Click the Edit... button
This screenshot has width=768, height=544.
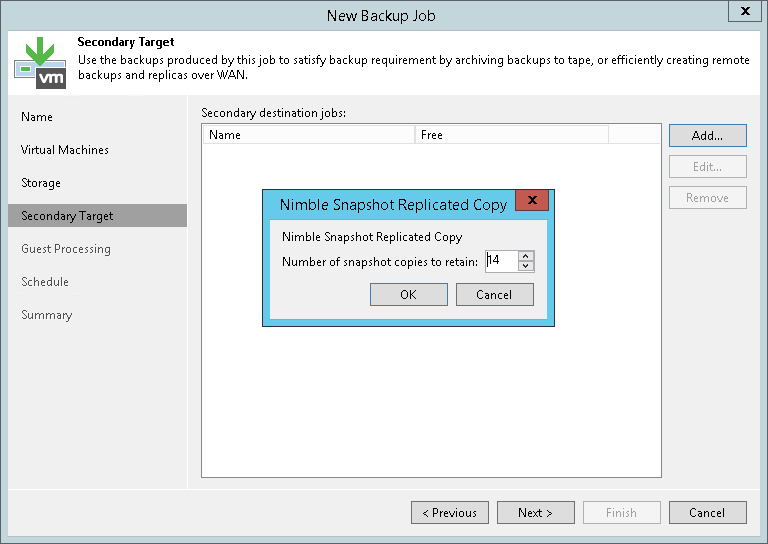(x=708, y=166)
